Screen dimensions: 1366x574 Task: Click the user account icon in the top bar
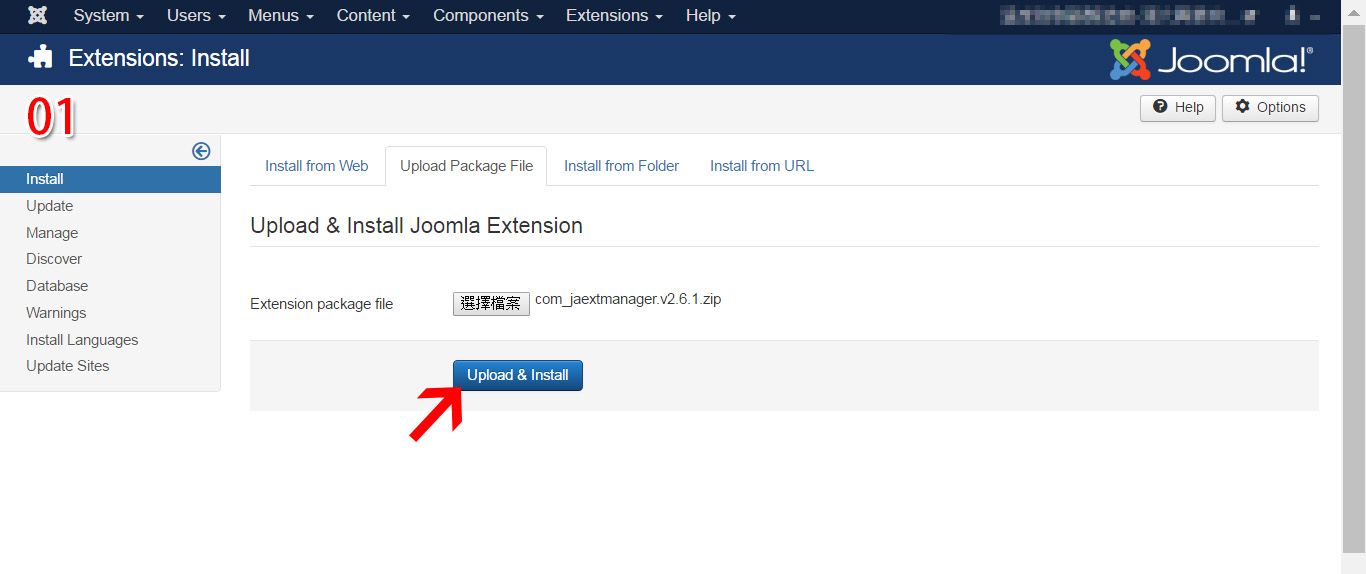[x=1292, y=16]
